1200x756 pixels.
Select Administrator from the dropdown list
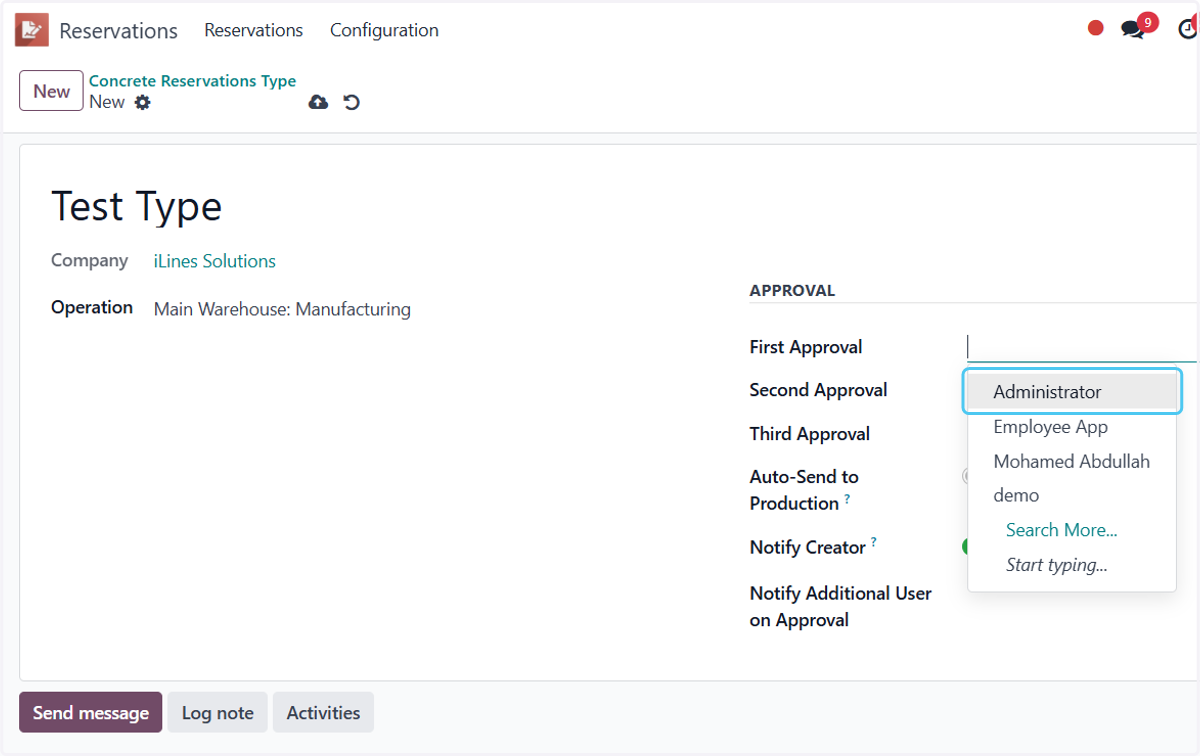[x=1072, y=392]
